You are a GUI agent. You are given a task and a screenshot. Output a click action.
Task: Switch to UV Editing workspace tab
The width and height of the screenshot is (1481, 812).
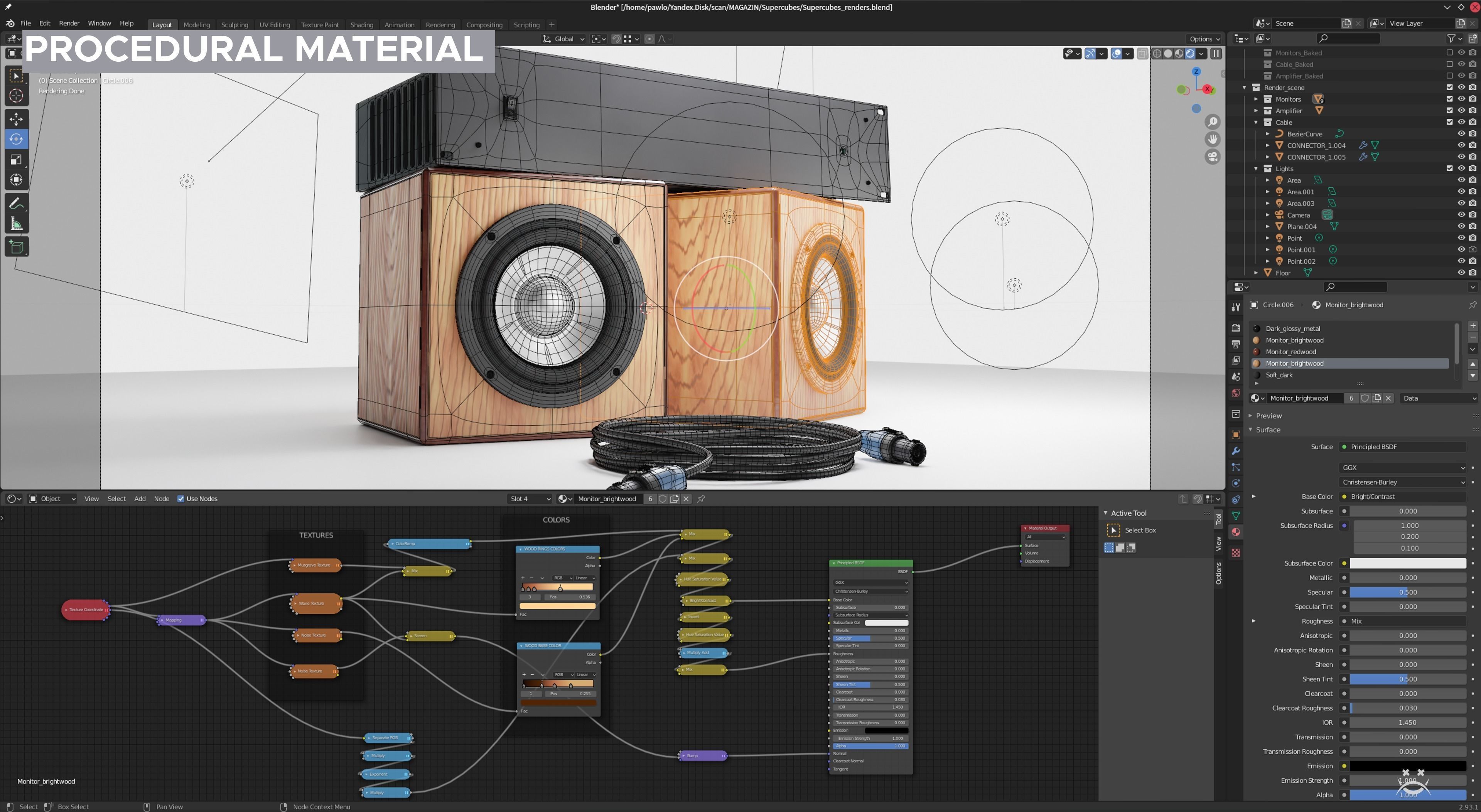tap(274, 25)
